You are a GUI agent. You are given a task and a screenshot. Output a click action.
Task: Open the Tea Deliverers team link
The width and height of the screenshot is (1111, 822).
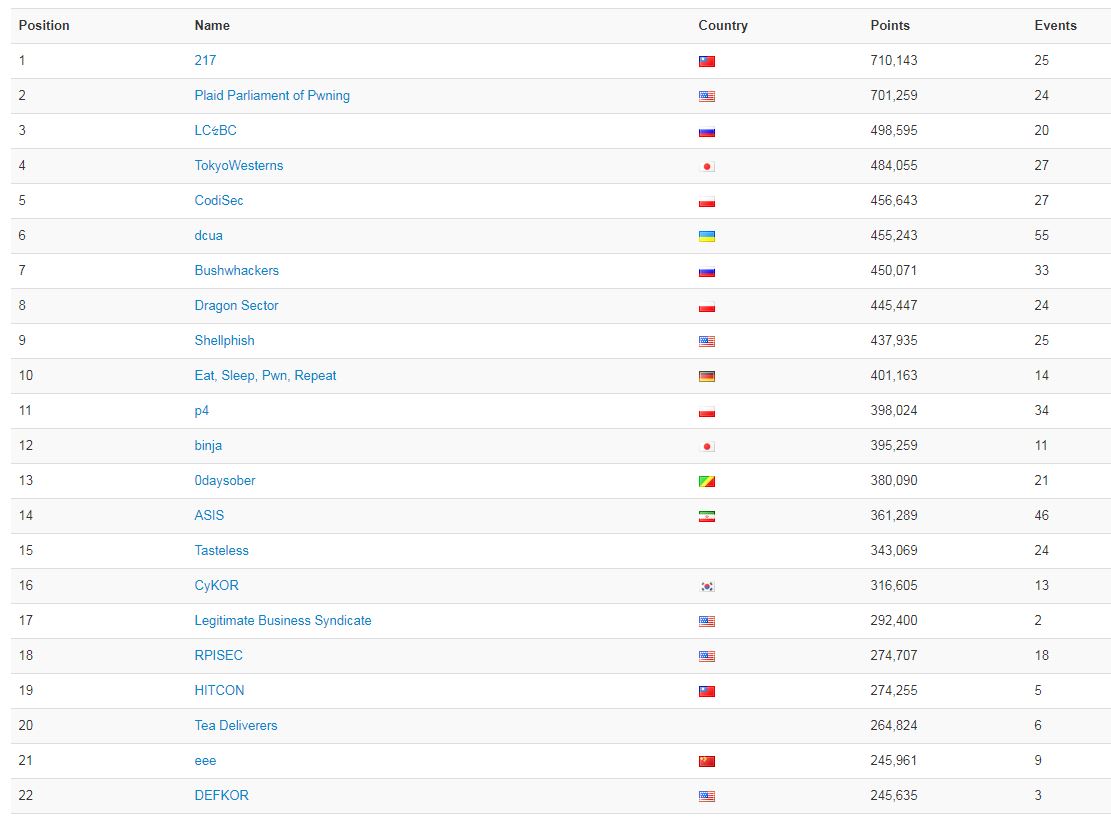point(235,725)
